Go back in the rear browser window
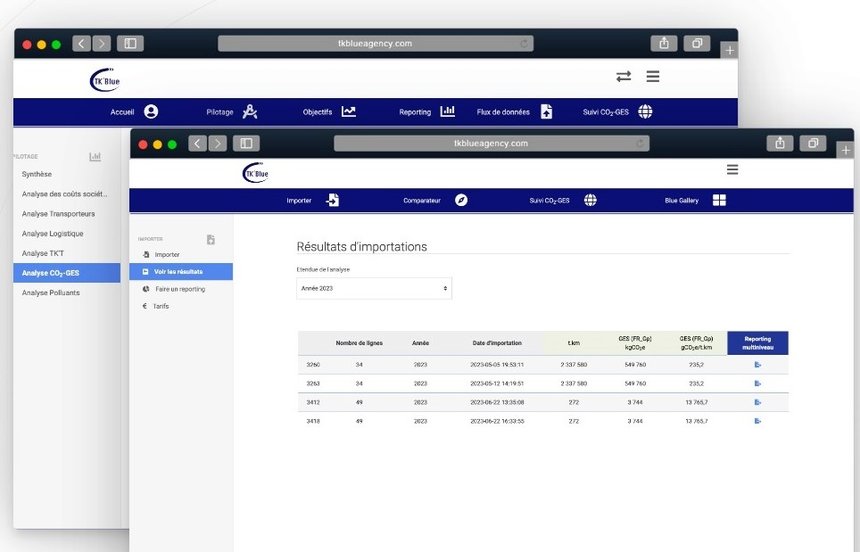The image size is (860, 552). pyautogui.click(x=81, y=43)
